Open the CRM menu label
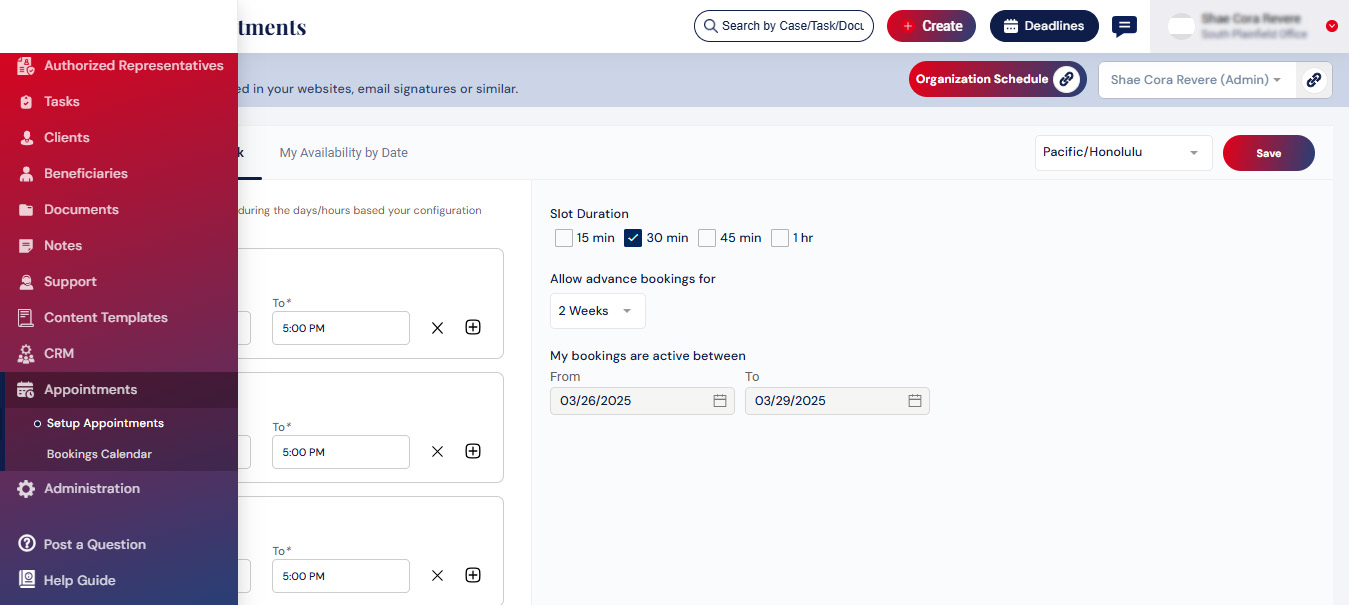Viewport: 1349px width, 605px height. [59, 354]
